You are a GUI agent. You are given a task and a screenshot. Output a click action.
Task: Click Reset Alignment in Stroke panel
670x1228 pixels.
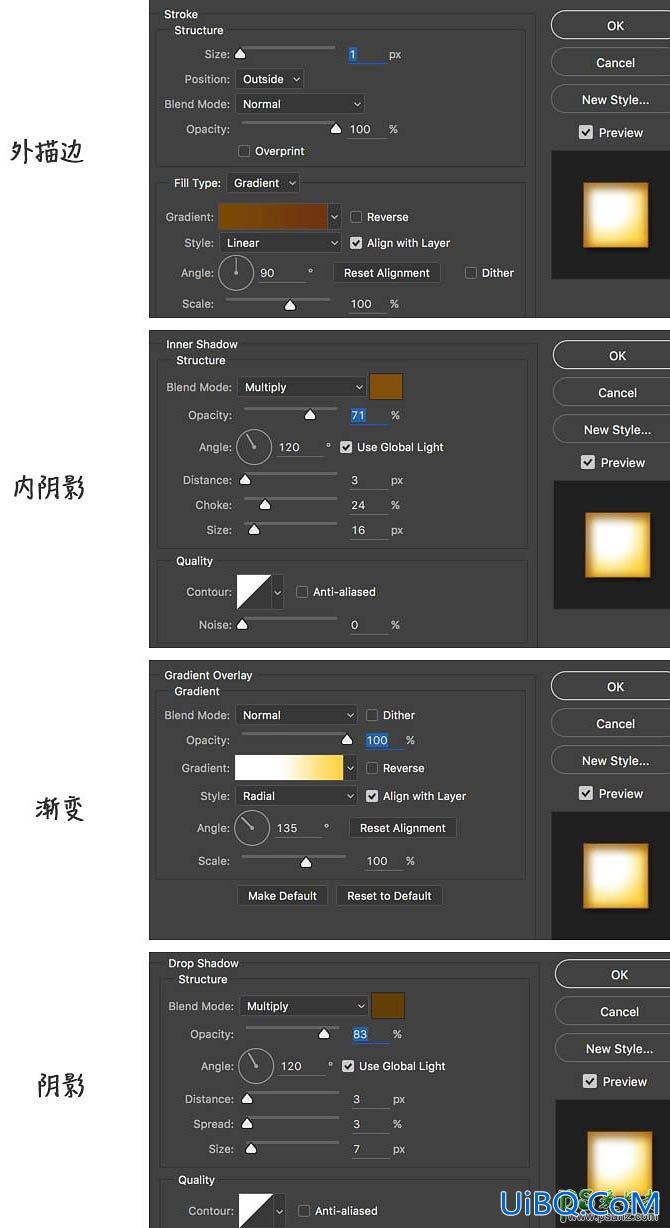(x=387, y=273)
